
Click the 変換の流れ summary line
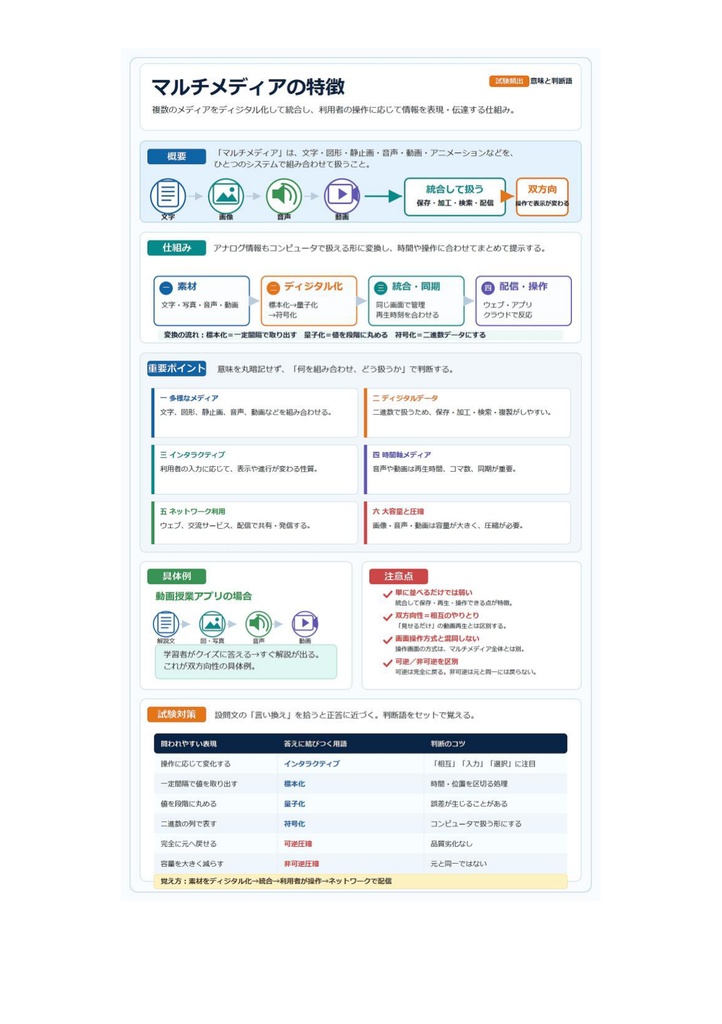[360, 335]
